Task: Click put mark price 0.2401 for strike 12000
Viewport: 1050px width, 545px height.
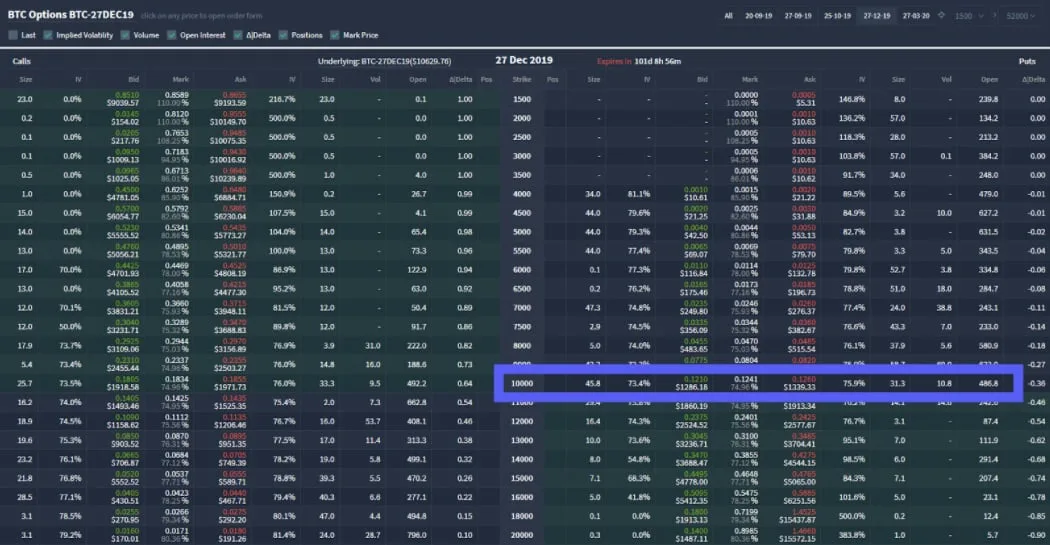Action: 747,417
